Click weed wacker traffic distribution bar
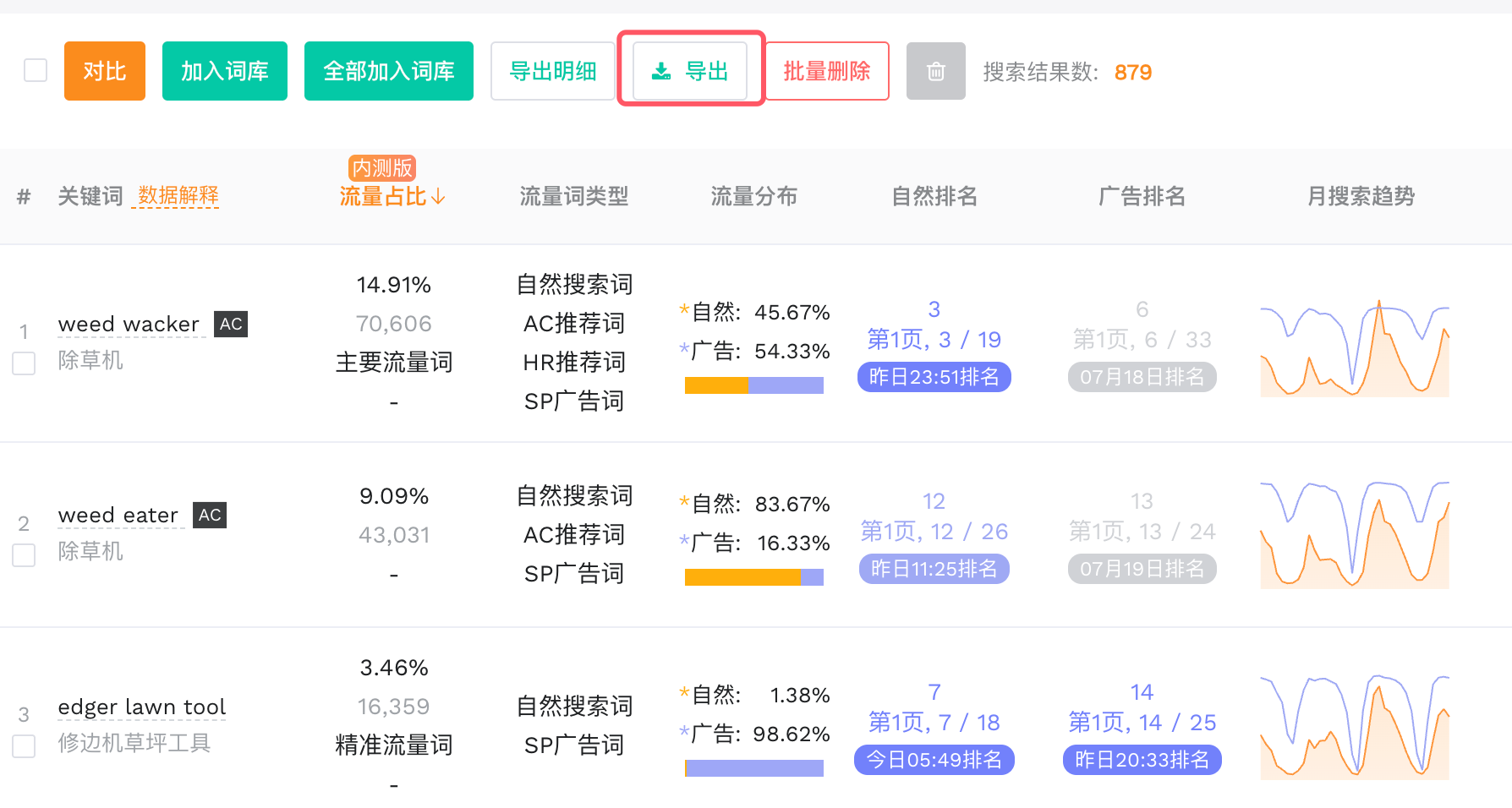Viewport: 1512px width, 808px height. [754, 385]
